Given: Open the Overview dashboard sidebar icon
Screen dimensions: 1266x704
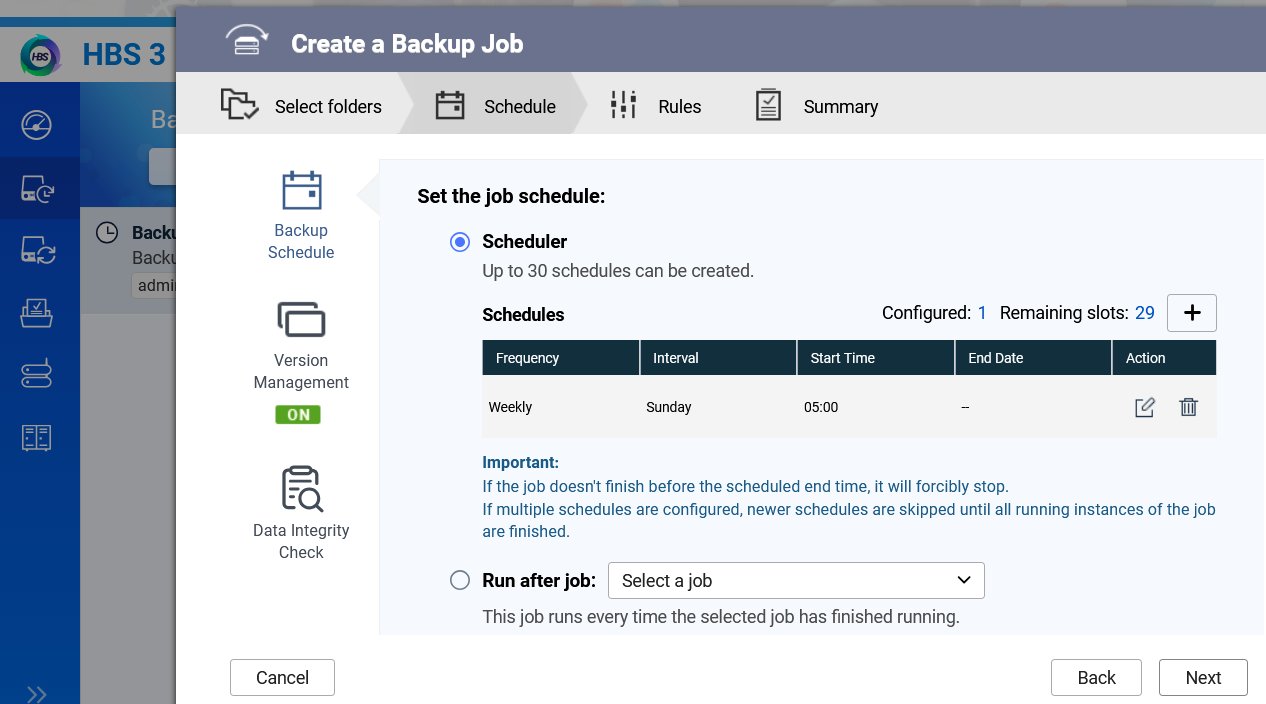Looking at the screenshot, I should click(x=37, y=125).
